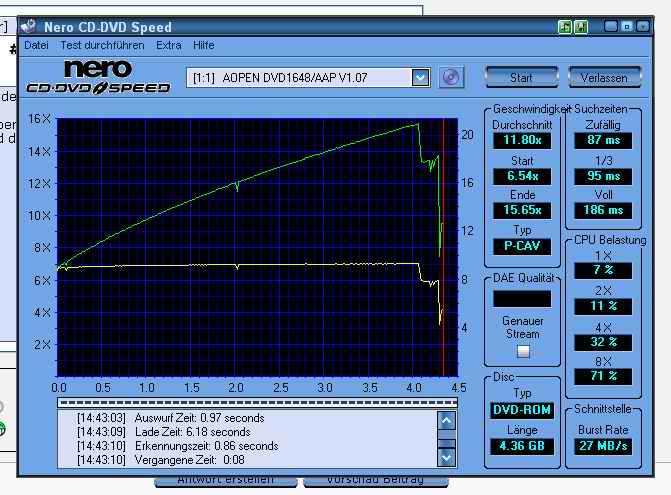
Task: Click the Burst Rate 27 MB/s value
Action: [x=603, y=446]
